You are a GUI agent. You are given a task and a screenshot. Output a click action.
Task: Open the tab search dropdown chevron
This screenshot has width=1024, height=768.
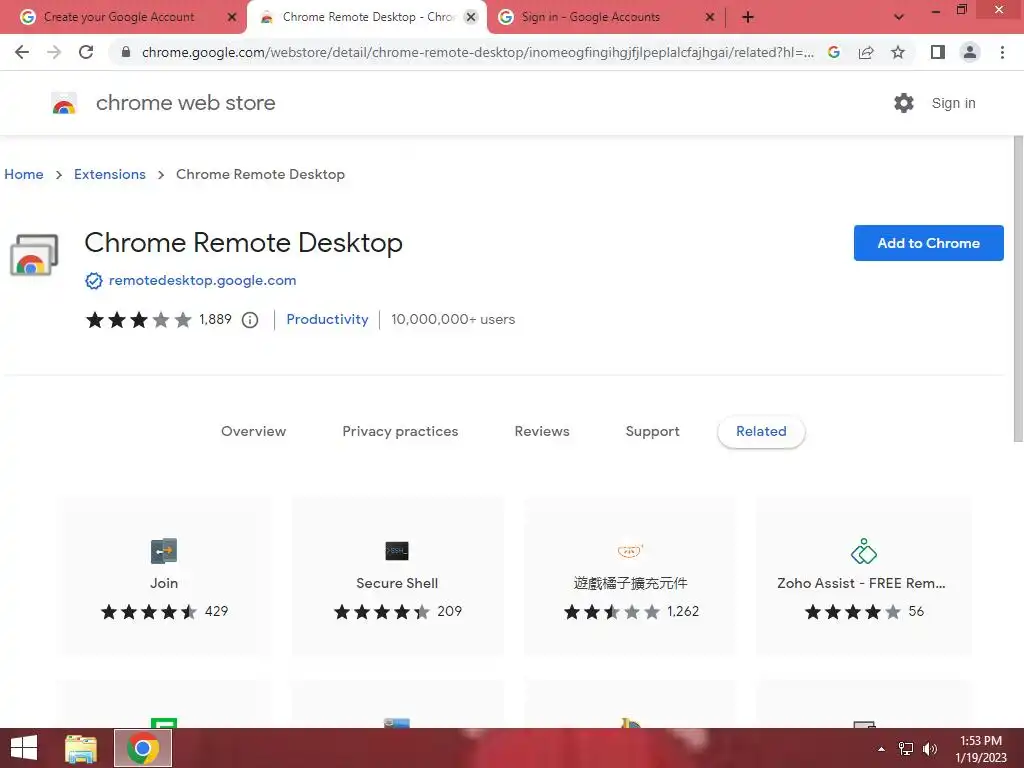click(899, 17)
